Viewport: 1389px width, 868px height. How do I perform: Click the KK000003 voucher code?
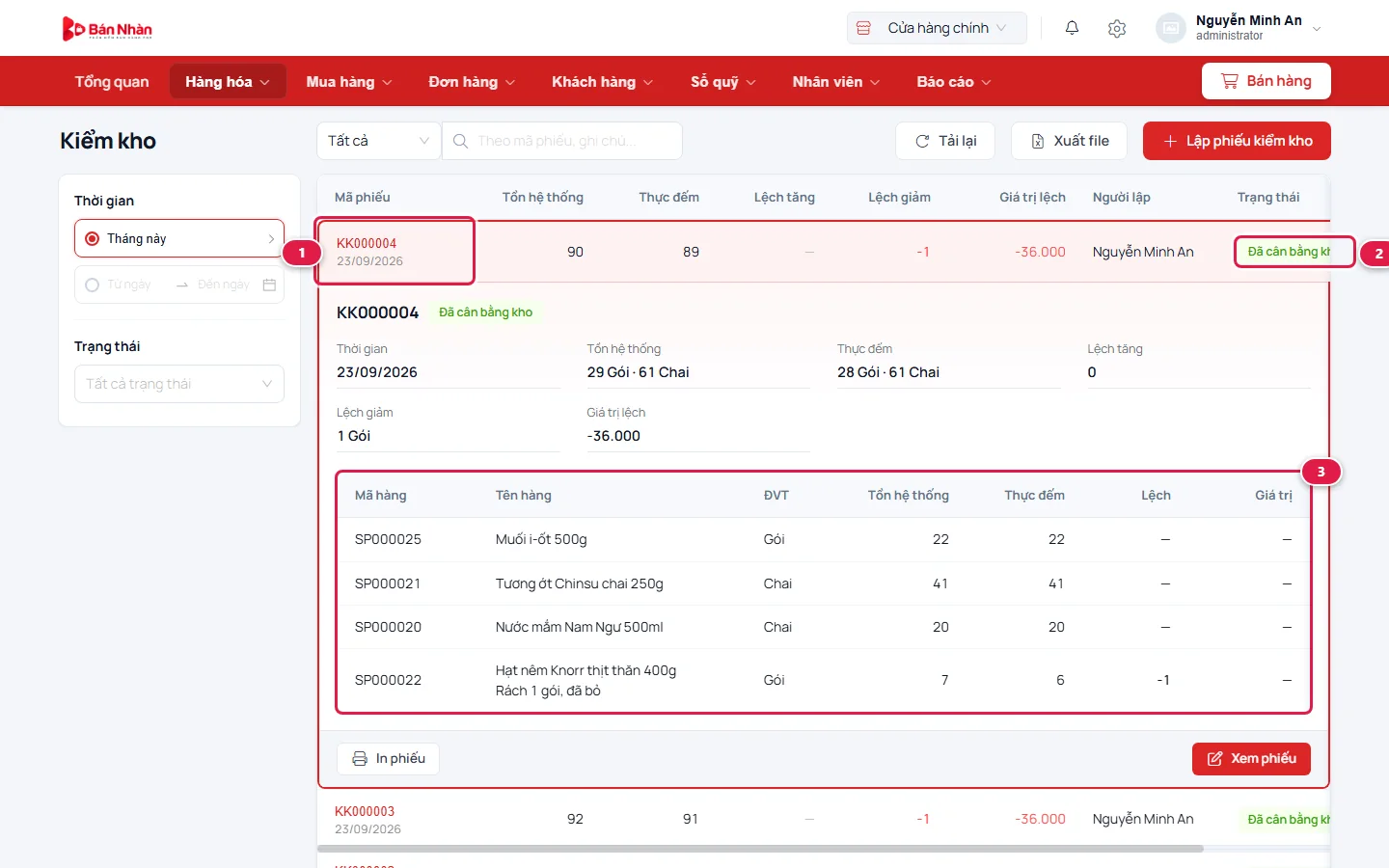tap(365, 811)
